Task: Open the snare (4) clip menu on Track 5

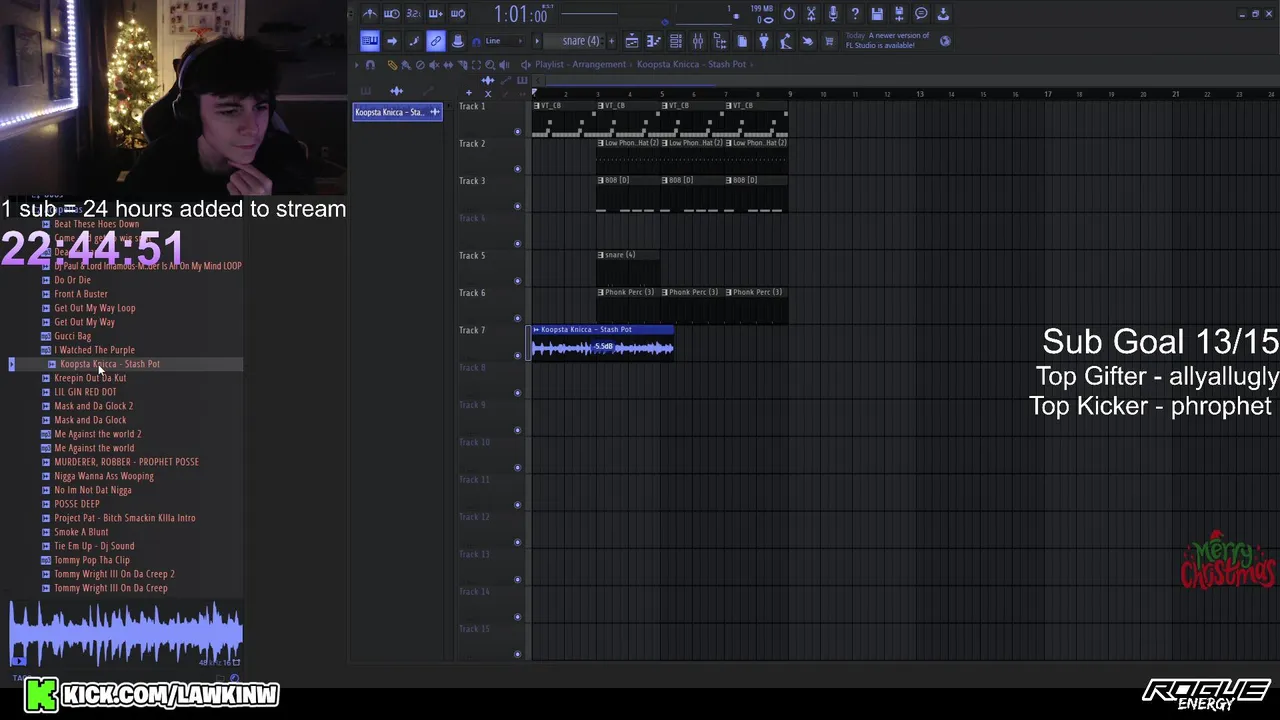Action: (601, 255)
